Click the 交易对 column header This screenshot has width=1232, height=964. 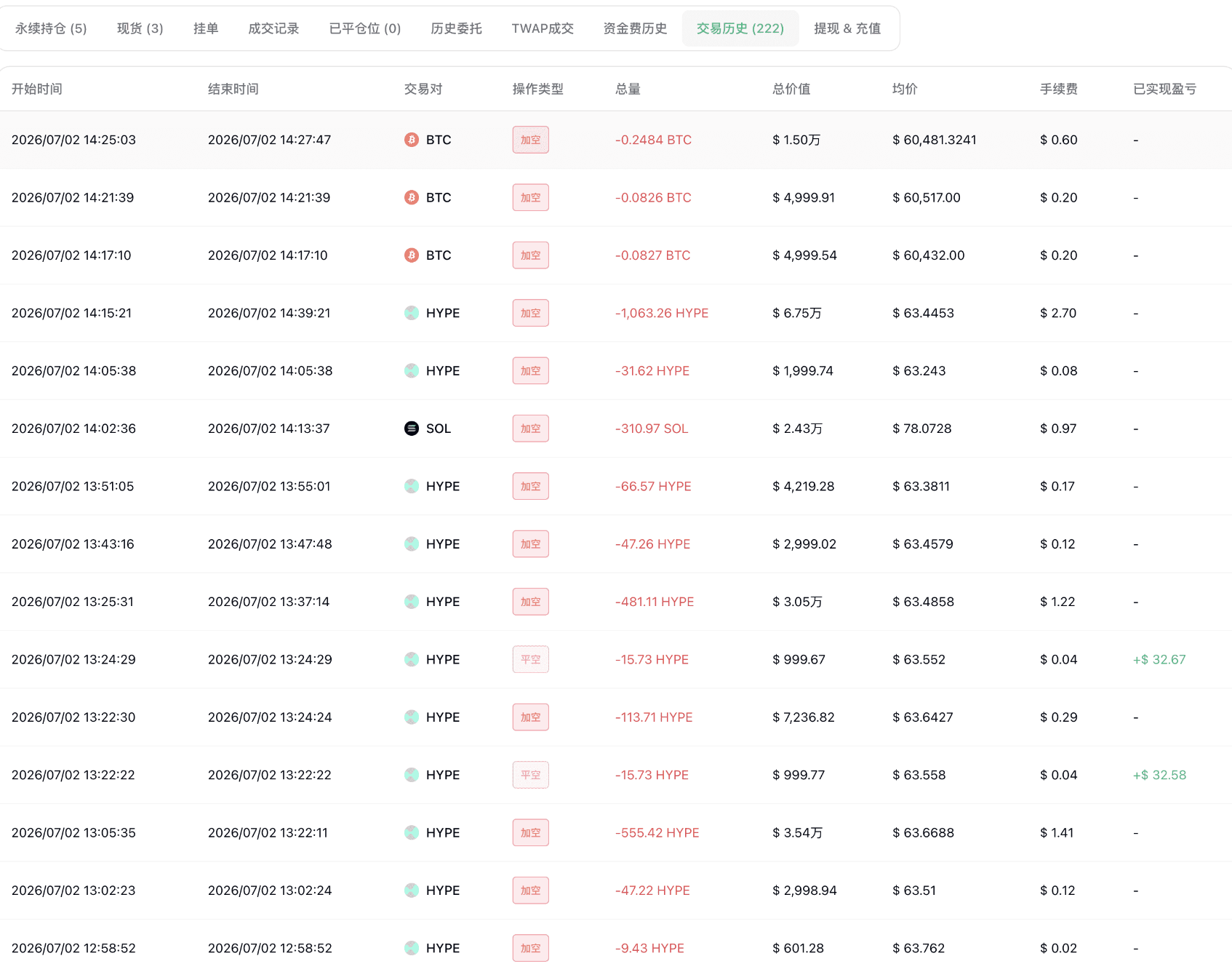(x=423, y=89)
